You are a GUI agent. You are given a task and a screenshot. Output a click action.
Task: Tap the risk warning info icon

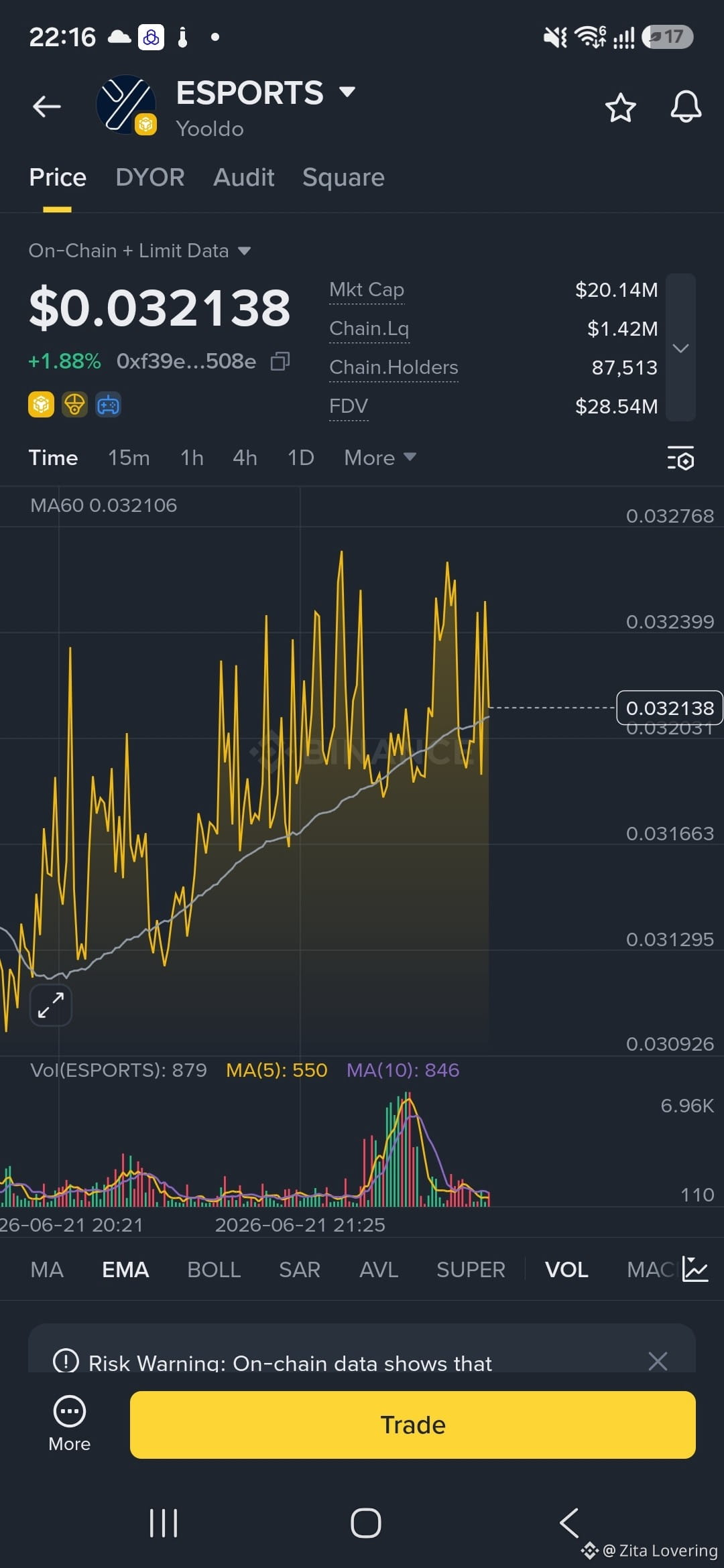tap(66, 1362)
